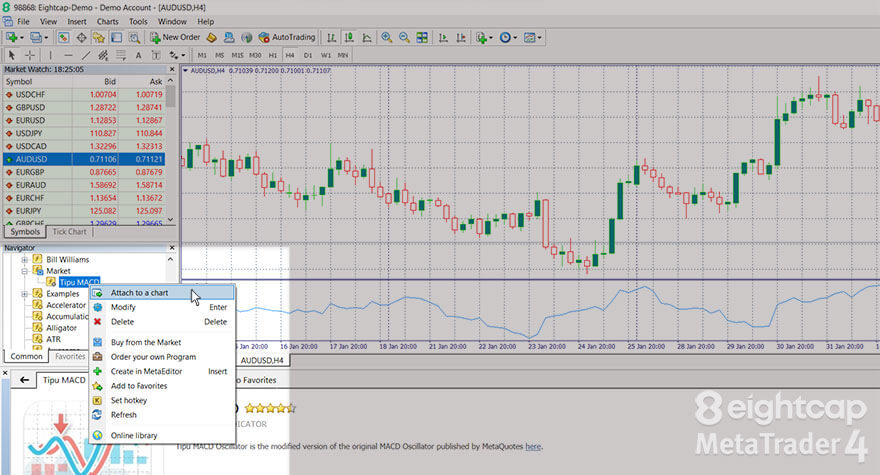
Task: Open the Tools menu
Action: click(x=138, y=21)
